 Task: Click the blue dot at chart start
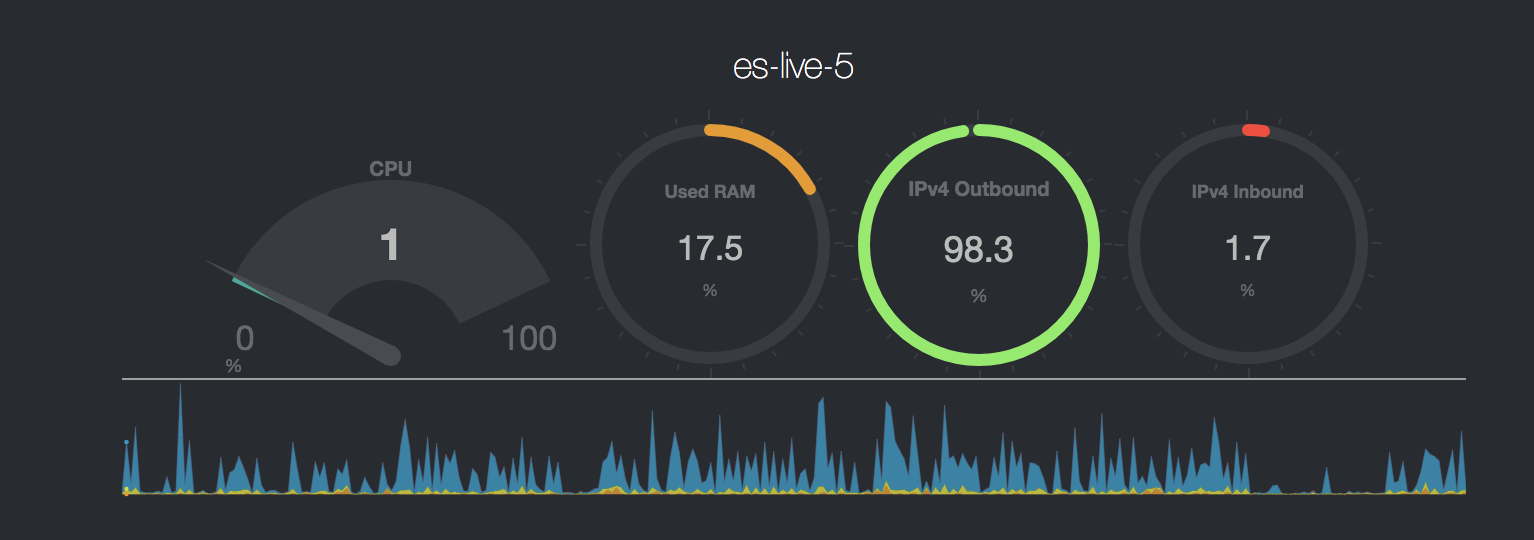pos(126,441)
